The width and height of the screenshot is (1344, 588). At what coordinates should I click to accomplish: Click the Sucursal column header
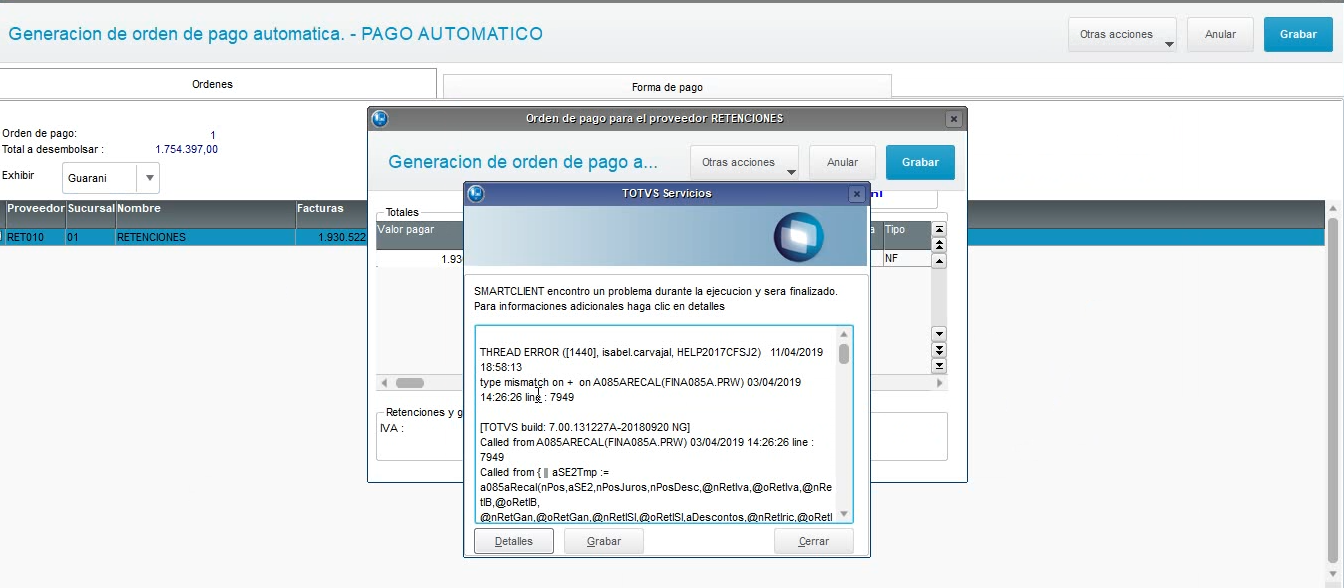[90, 208]
